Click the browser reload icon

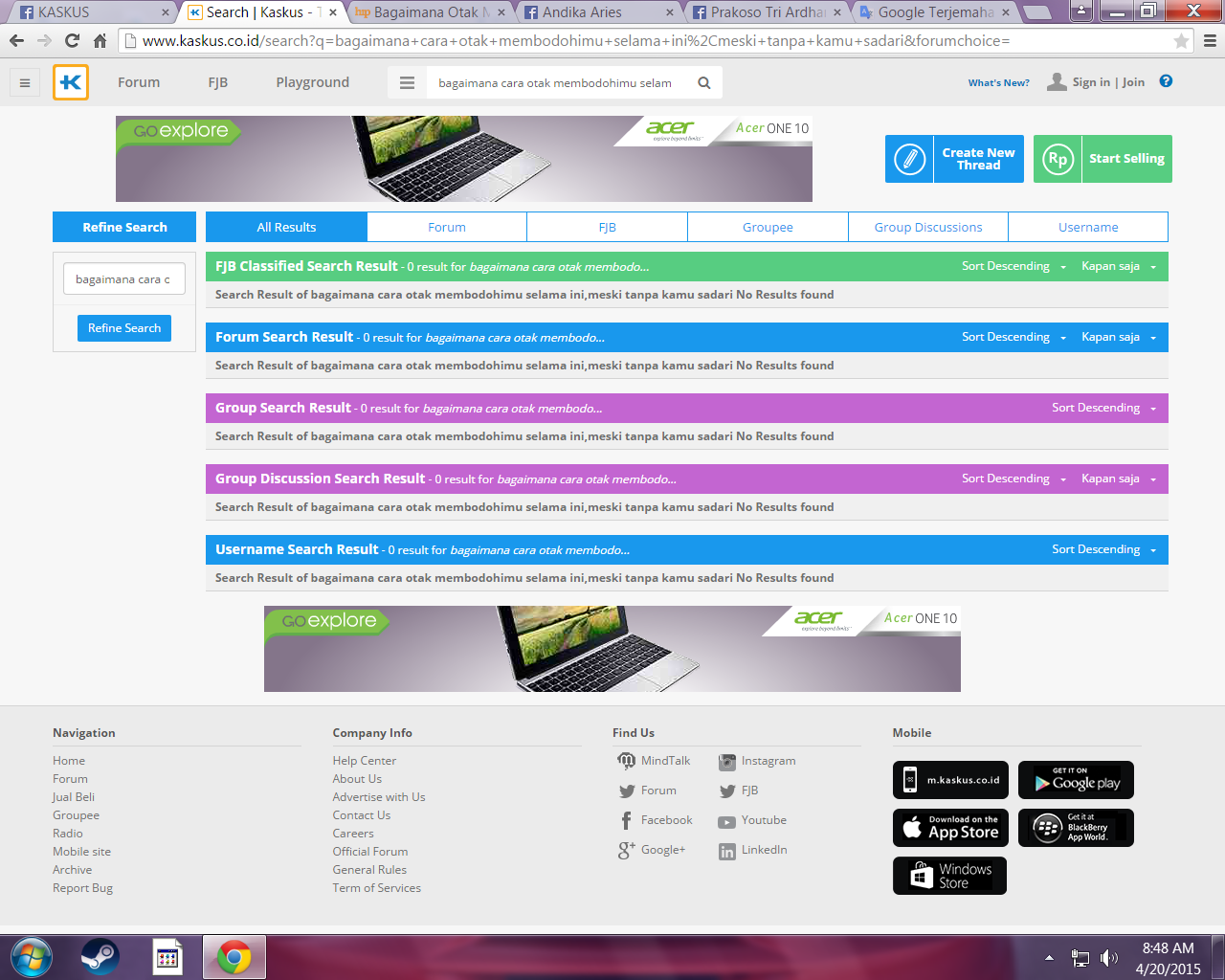[72, 41]
